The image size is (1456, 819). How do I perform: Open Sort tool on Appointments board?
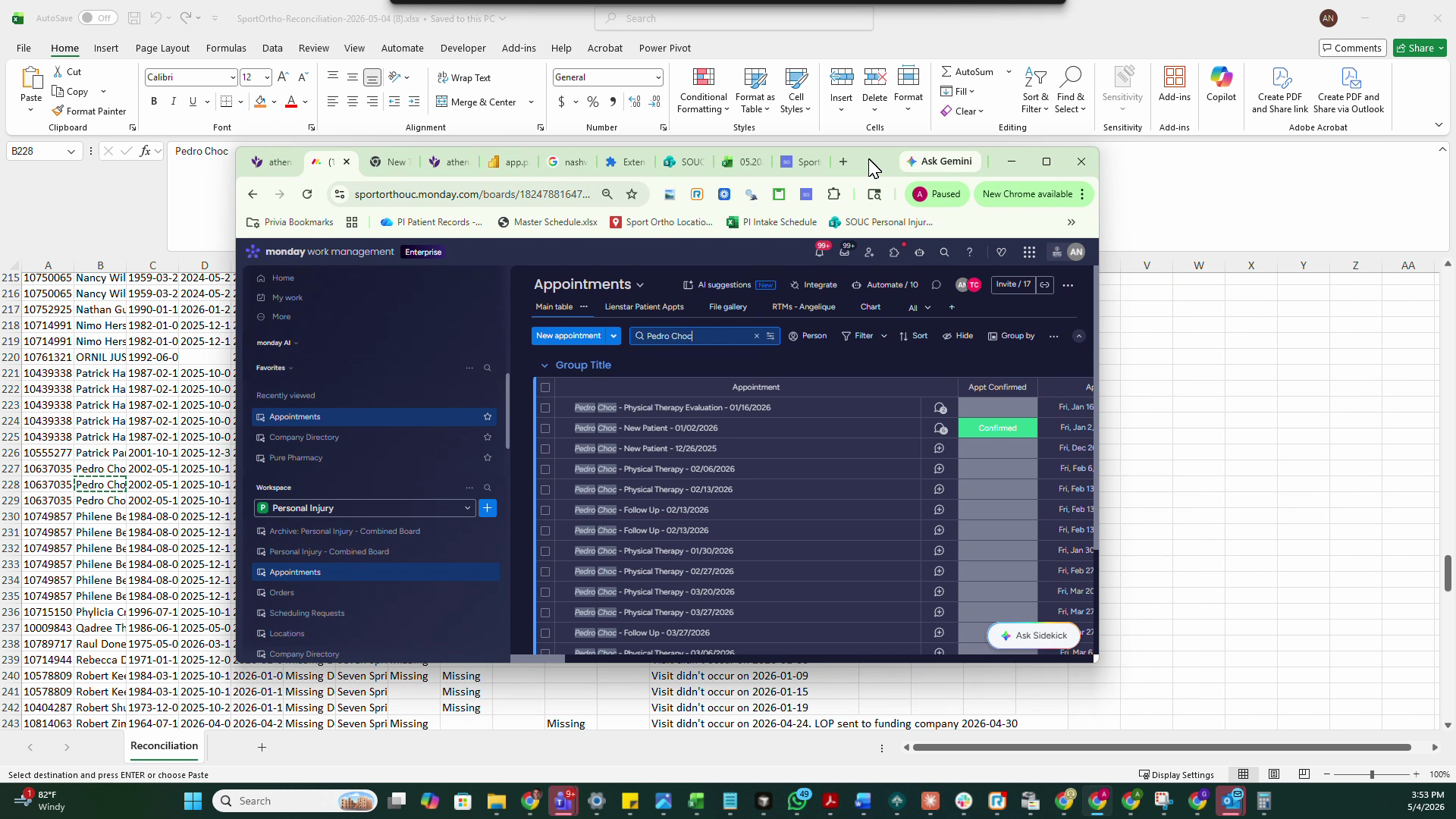(x=913, y=336)
